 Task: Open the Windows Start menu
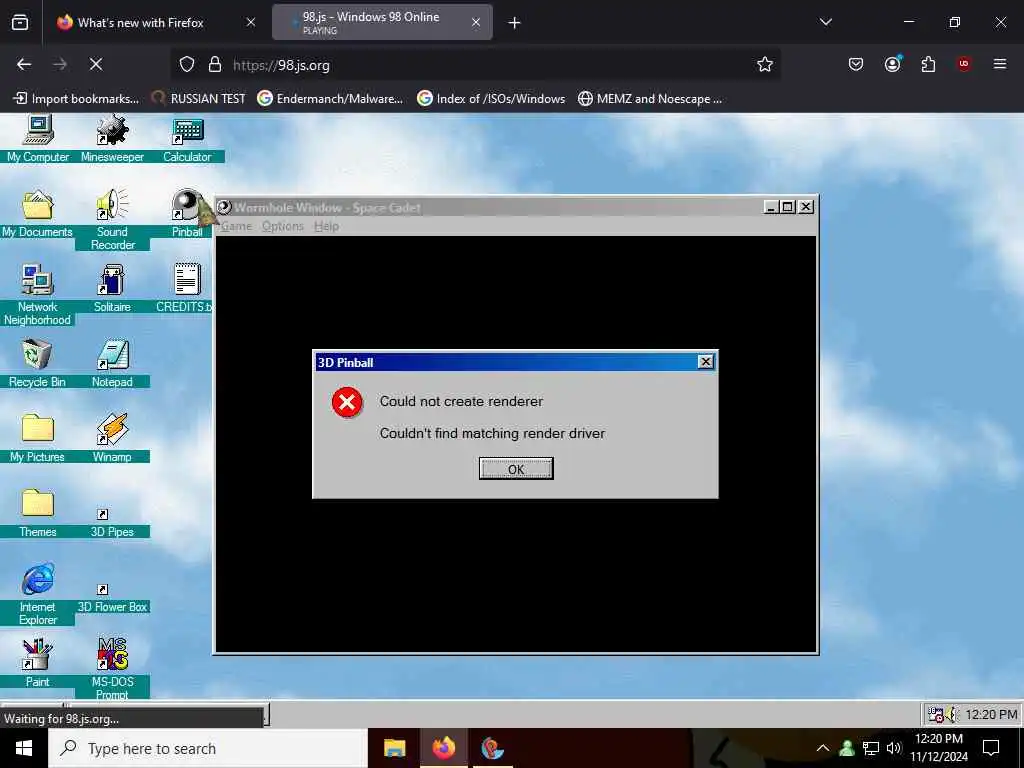click(24, 748)
